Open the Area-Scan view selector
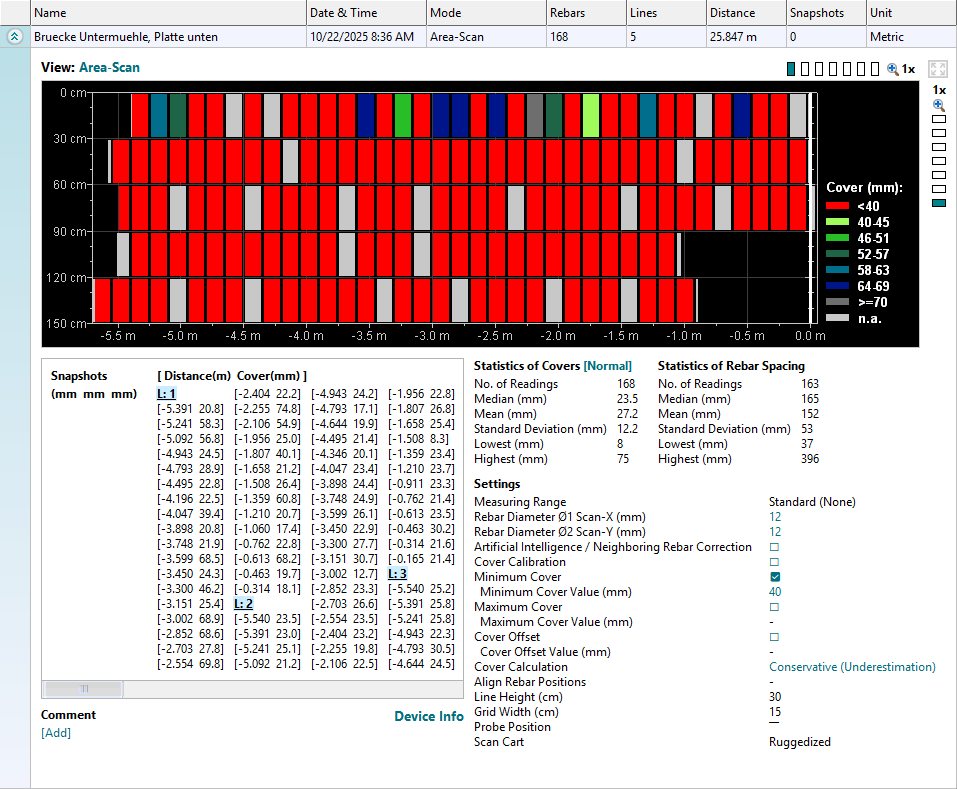957x789 pixels. point(109,68)
